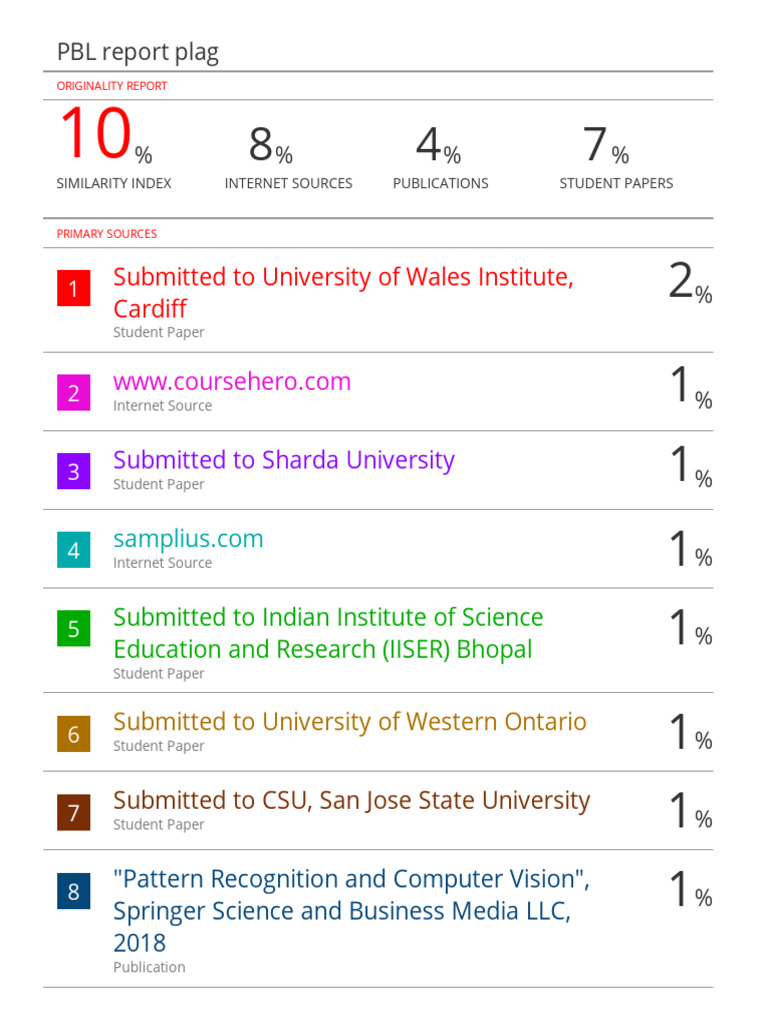Click the dark blue number 8 badge
This screenshot has width=768, height=1024.
coord(73,891)
